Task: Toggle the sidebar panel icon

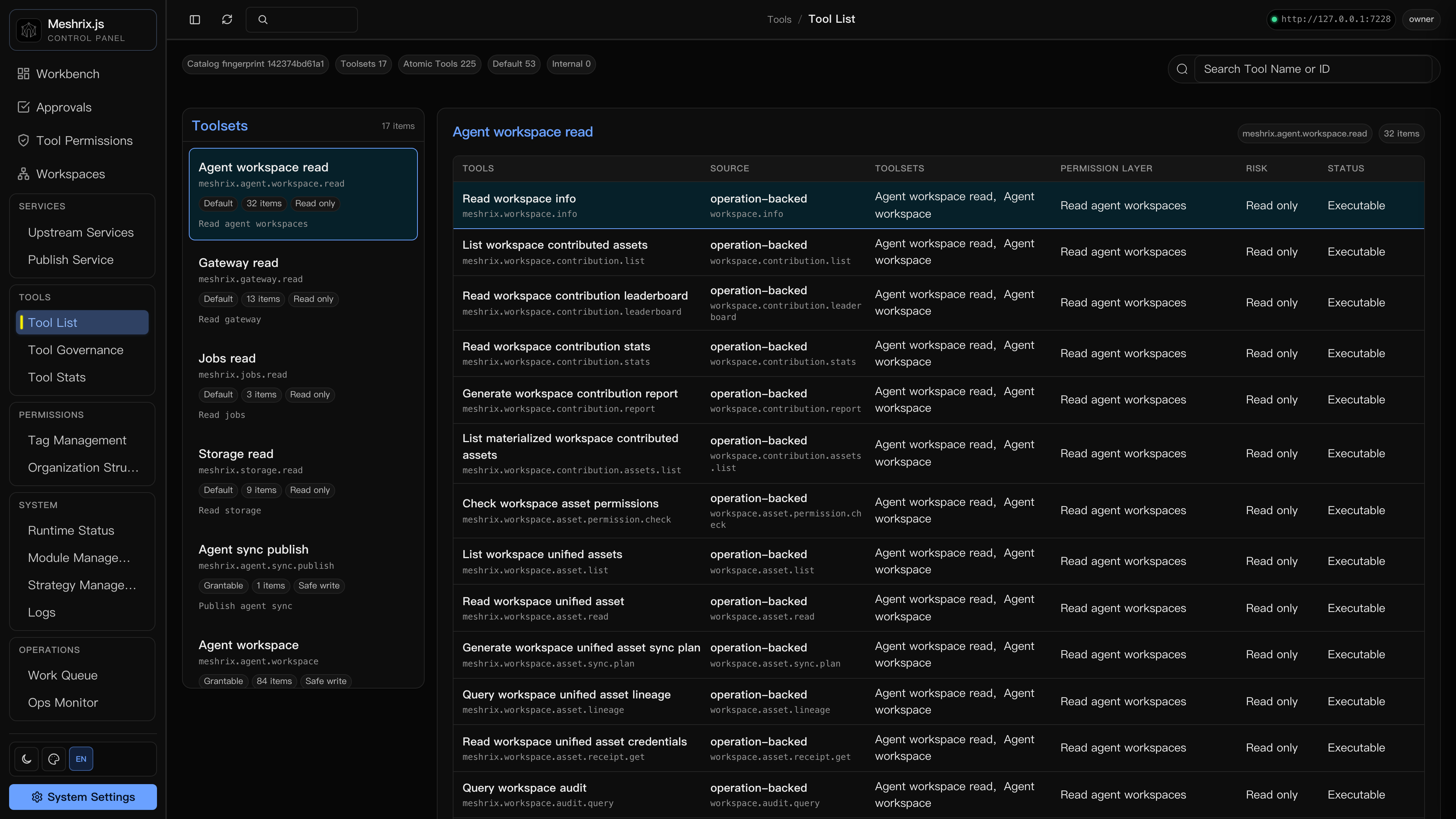Action: (x=195, y=20)
